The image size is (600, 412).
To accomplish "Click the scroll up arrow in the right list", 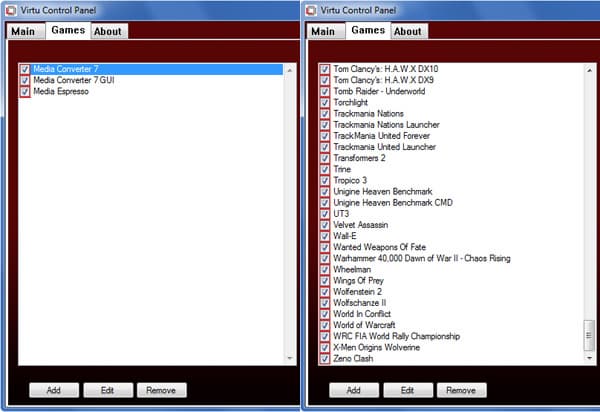I will tap(590, 70).
